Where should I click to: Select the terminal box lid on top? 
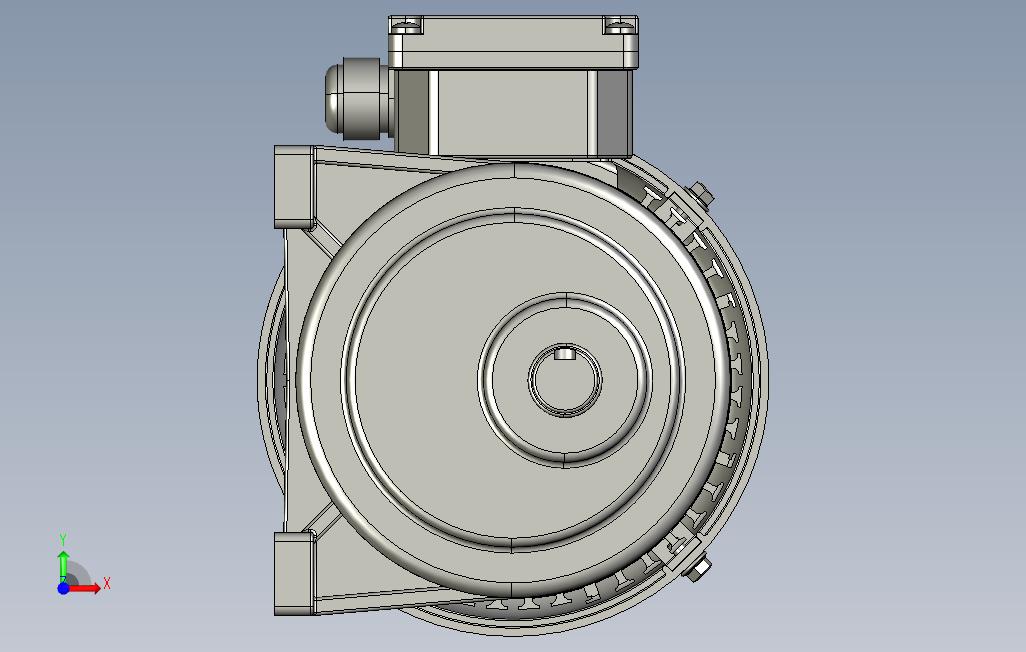(513, 43)
